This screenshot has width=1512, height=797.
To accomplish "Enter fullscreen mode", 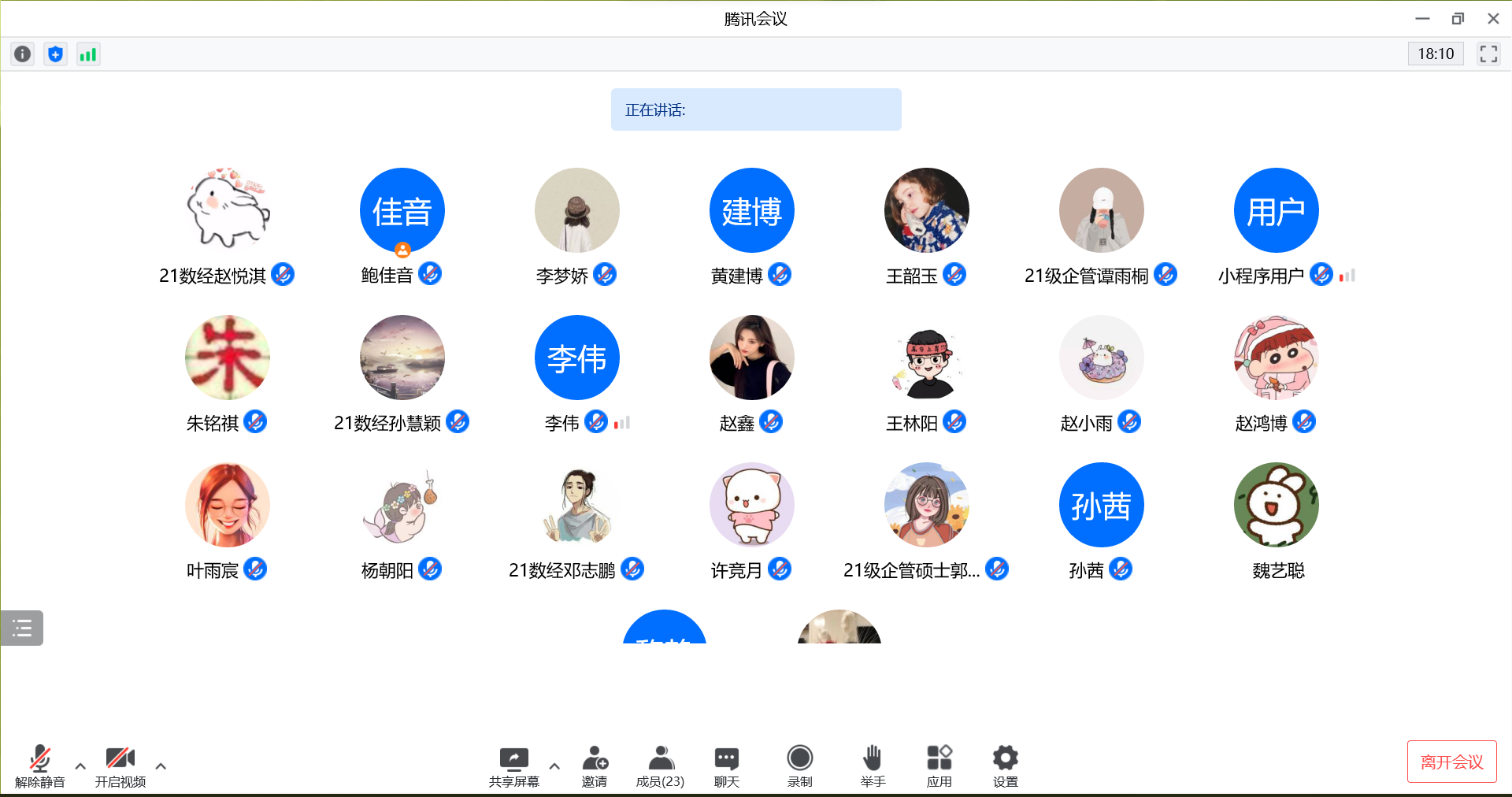I will tap(1488, 54).
